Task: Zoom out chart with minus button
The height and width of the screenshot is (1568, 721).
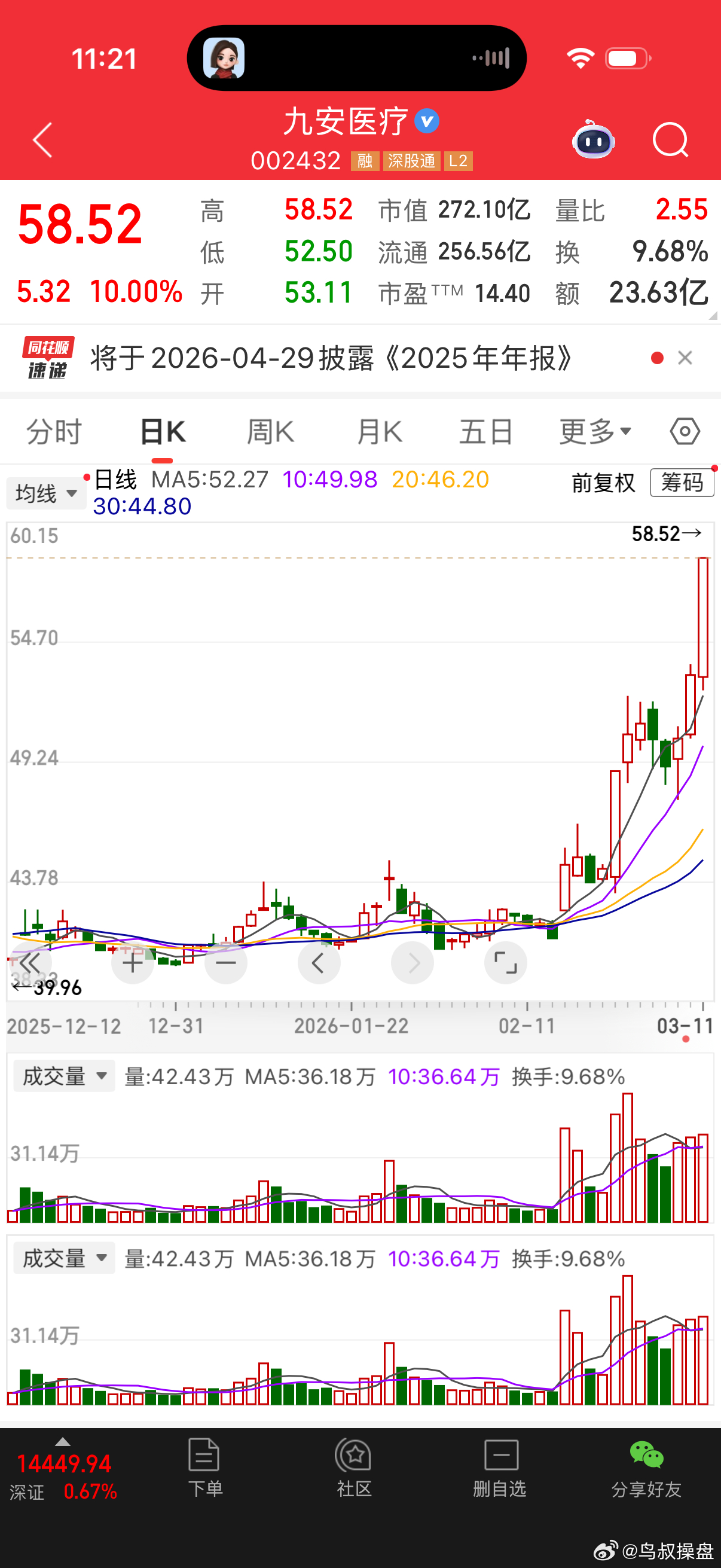Action: 226,962
